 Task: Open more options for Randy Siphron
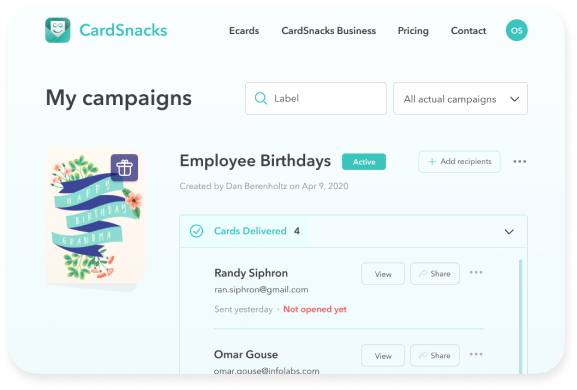[x=476, y=273]
